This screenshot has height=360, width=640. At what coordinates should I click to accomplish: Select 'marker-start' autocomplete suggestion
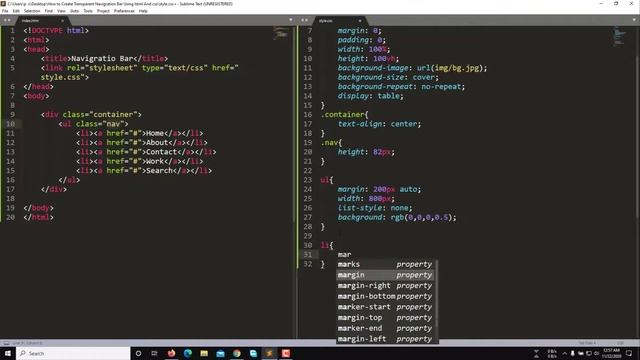tap(384, 307)
